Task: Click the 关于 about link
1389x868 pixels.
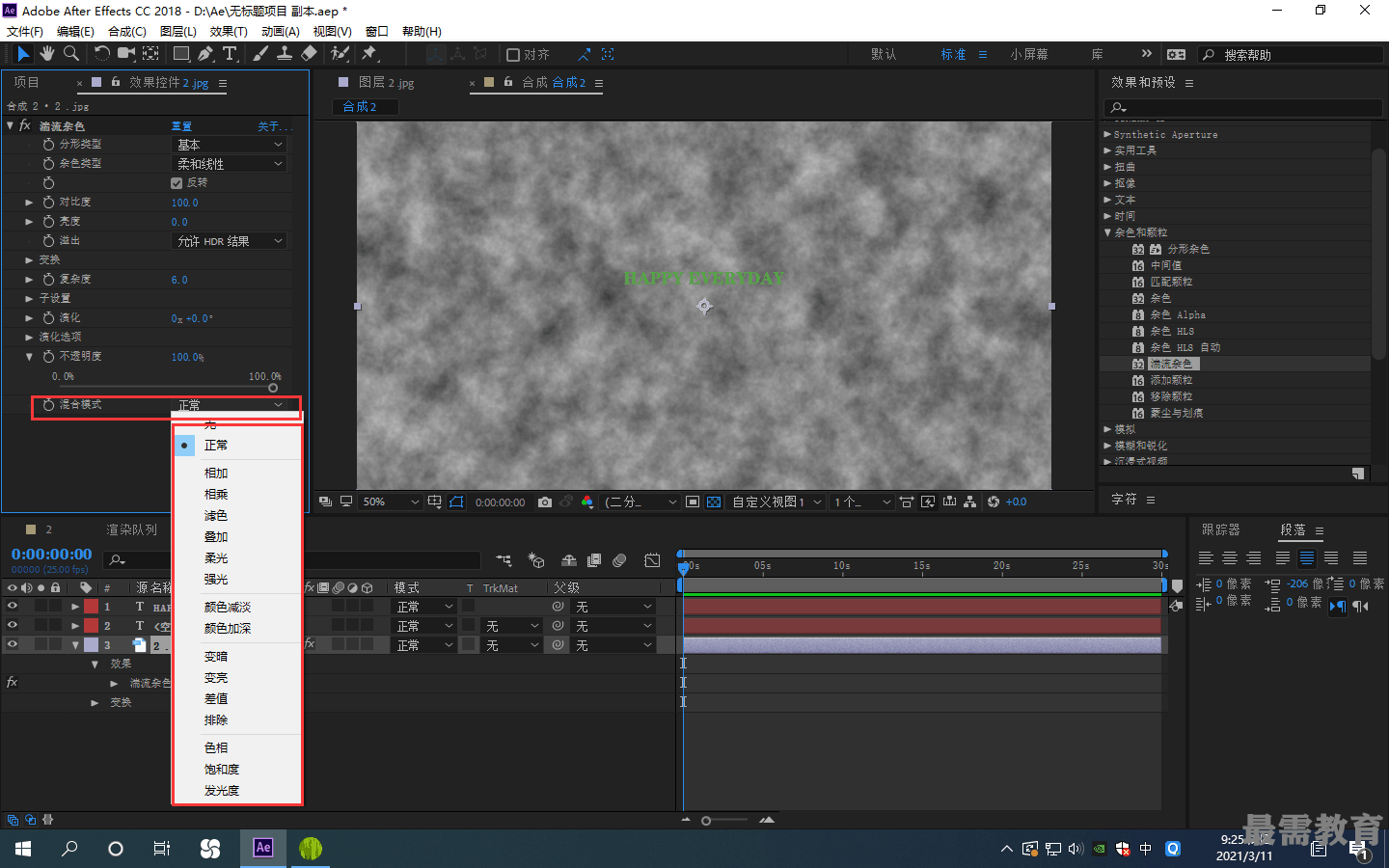Action: 275,126
